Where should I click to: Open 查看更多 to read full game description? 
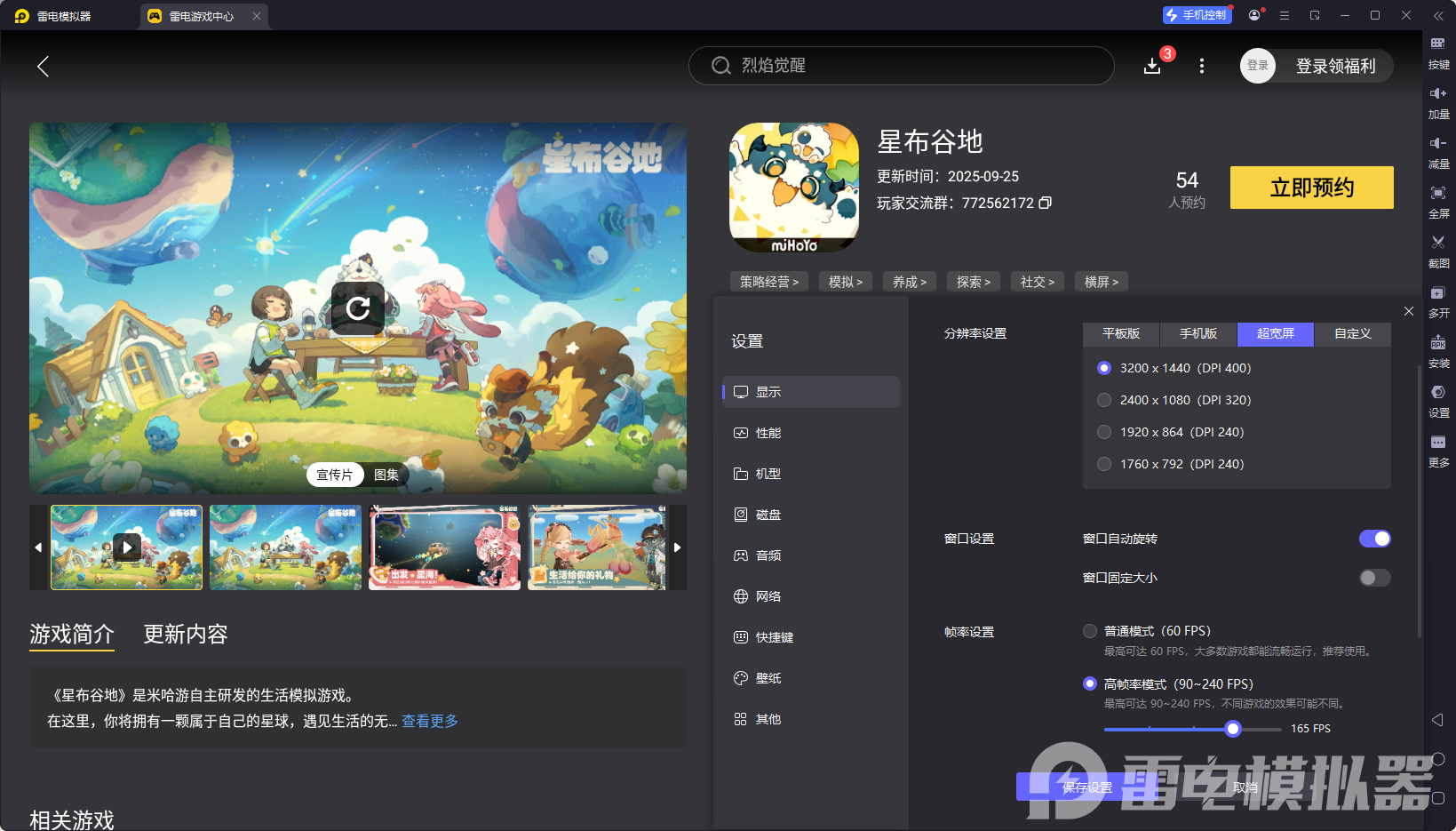[429, 721]
